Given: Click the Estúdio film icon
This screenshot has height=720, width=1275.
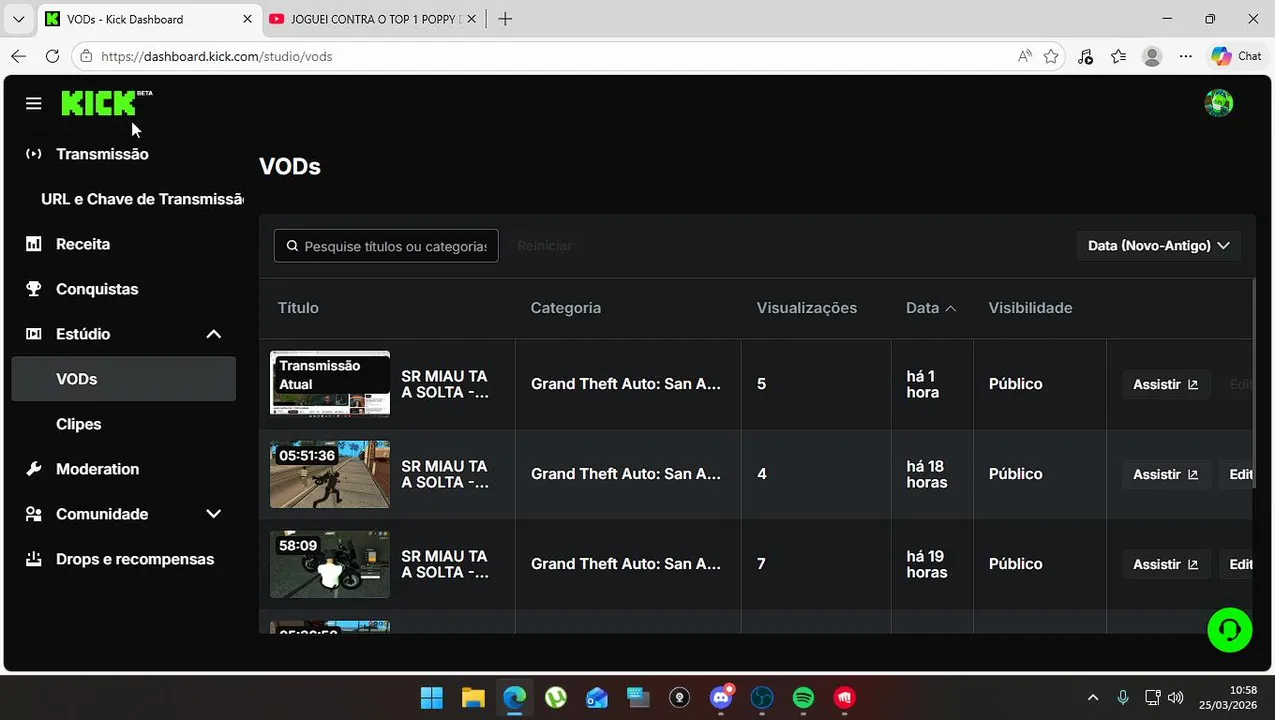Looking at the screenshot, I should tap(34, 334).
